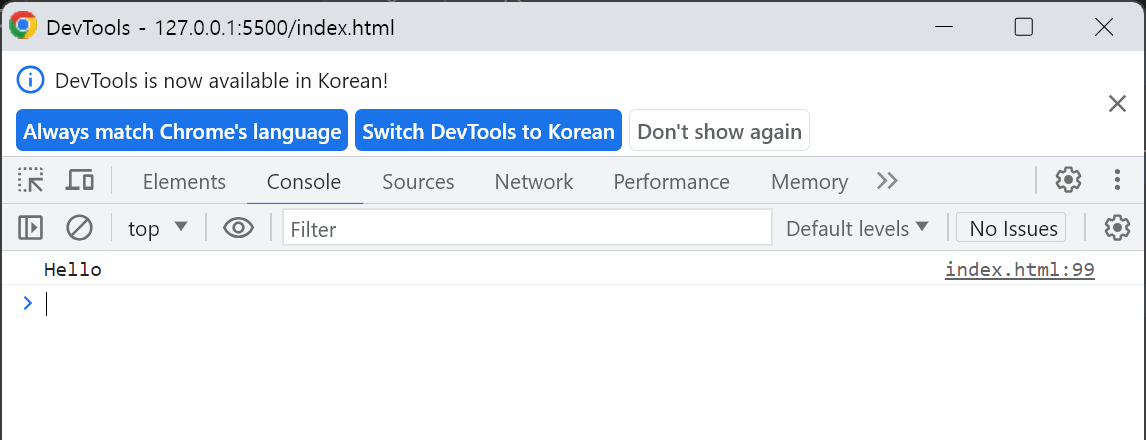Minimize the DevTools window
The image size is (1146, 440).
coord(944,27)
